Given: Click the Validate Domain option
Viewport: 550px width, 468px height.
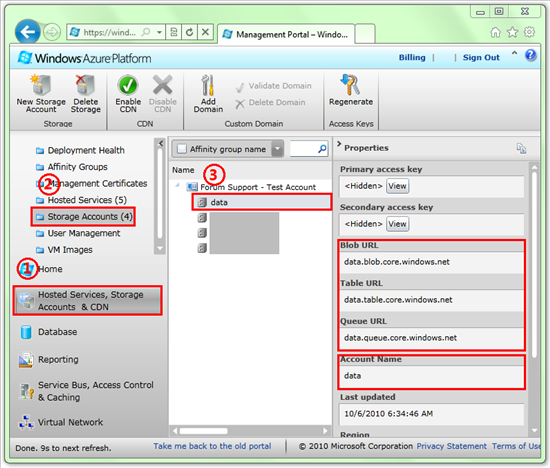Looking at the screenshot, I should coord(274,86).
